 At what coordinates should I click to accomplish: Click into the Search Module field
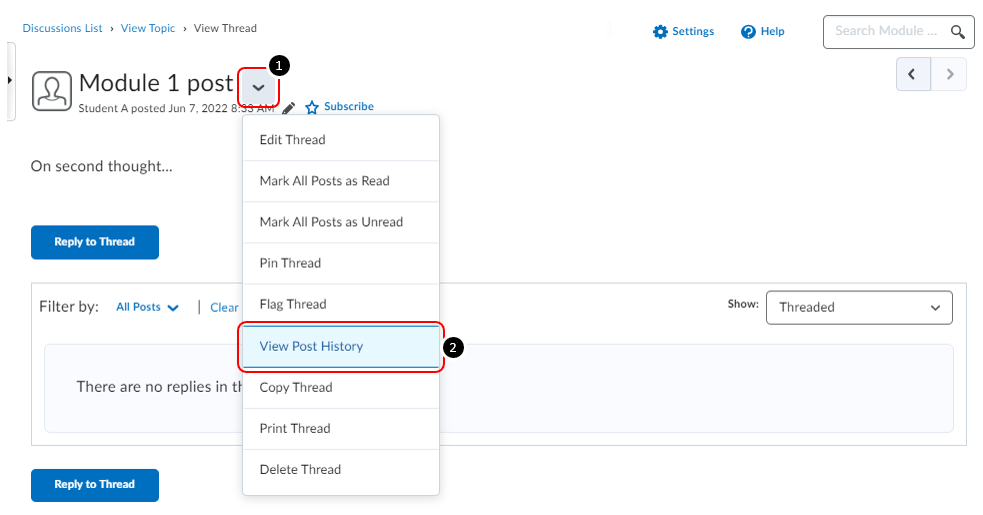(885, 31)
